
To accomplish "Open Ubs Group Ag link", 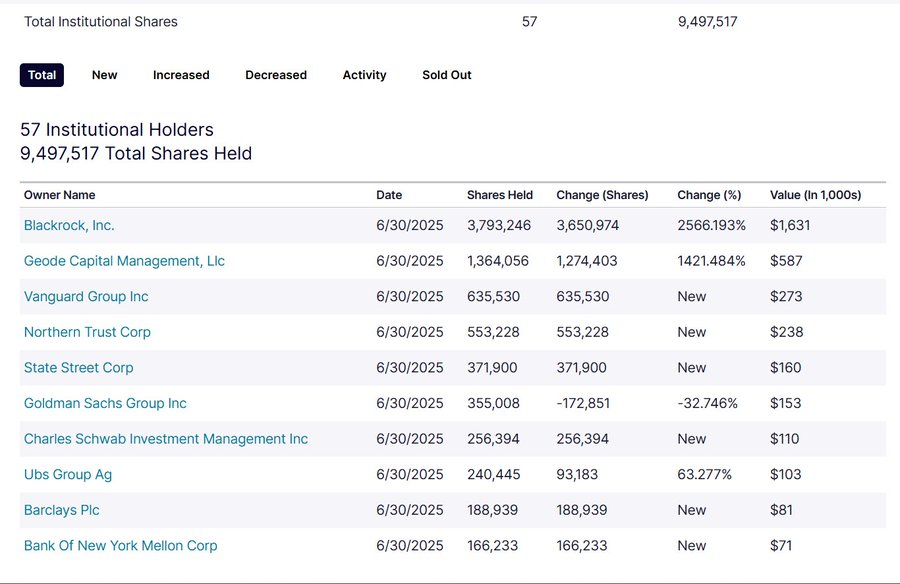I will [68, 474].
